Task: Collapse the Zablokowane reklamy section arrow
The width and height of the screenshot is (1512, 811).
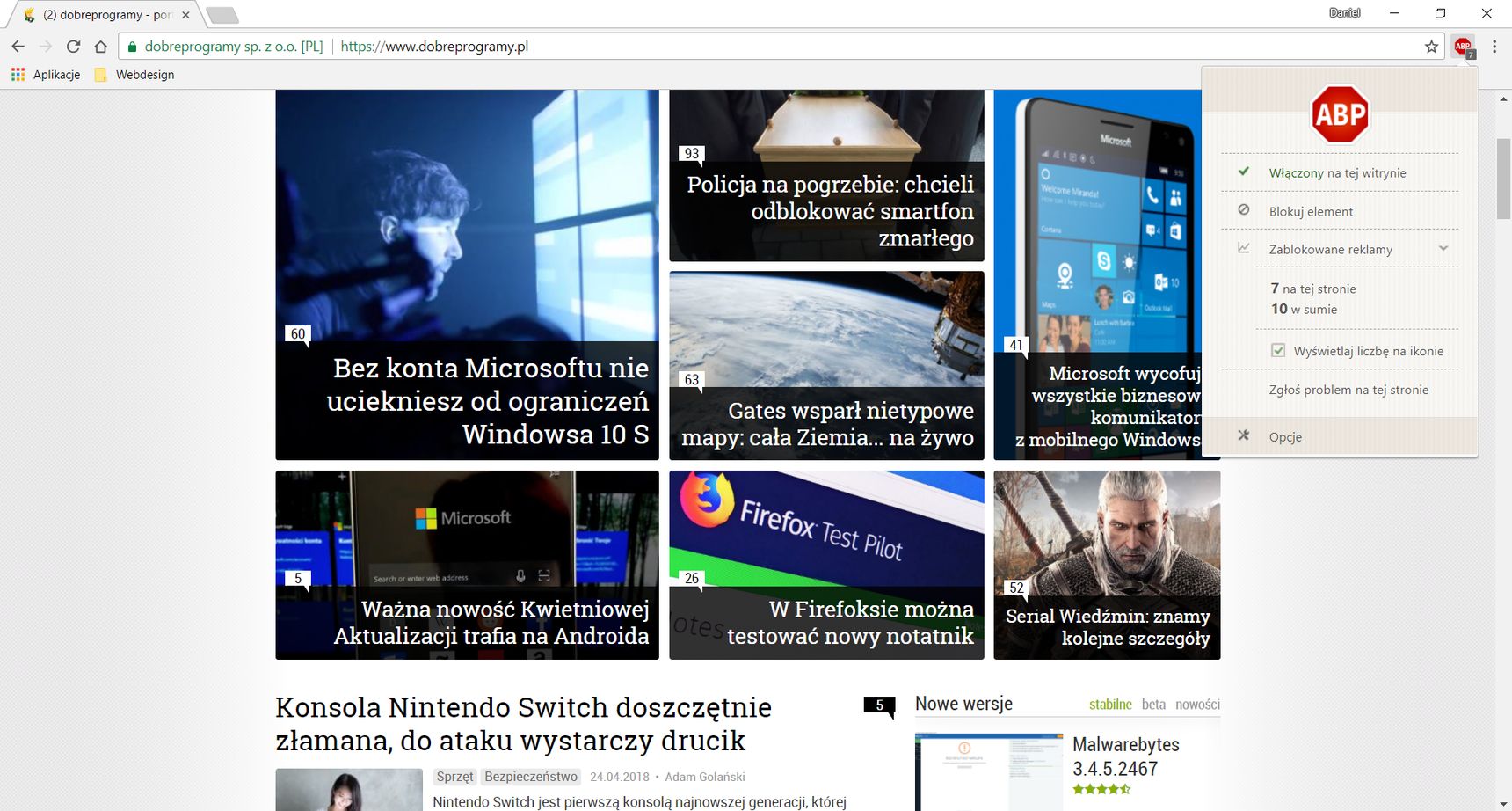Action: [1443, 249]
